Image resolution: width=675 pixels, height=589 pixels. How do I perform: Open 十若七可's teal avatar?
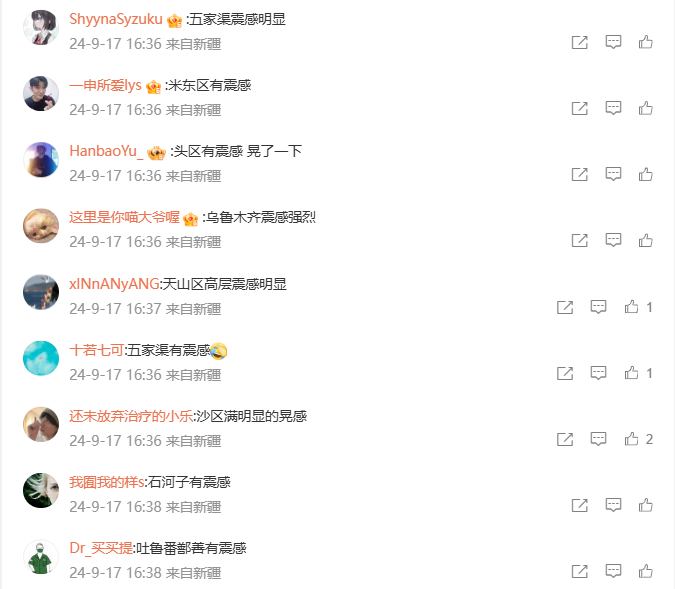pos(41,358)
